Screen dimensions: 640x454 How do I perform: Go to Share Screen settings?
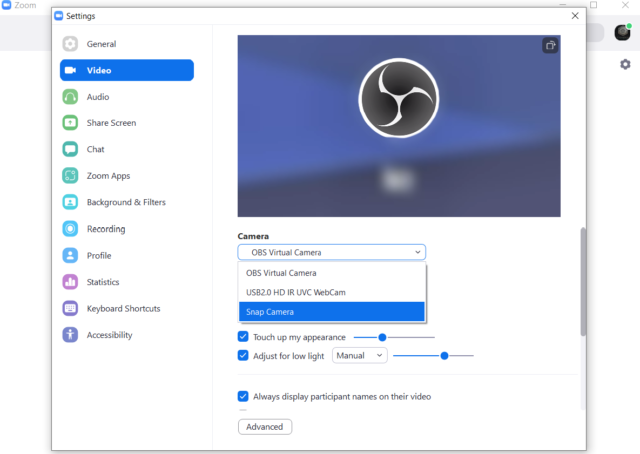[111, 123]
